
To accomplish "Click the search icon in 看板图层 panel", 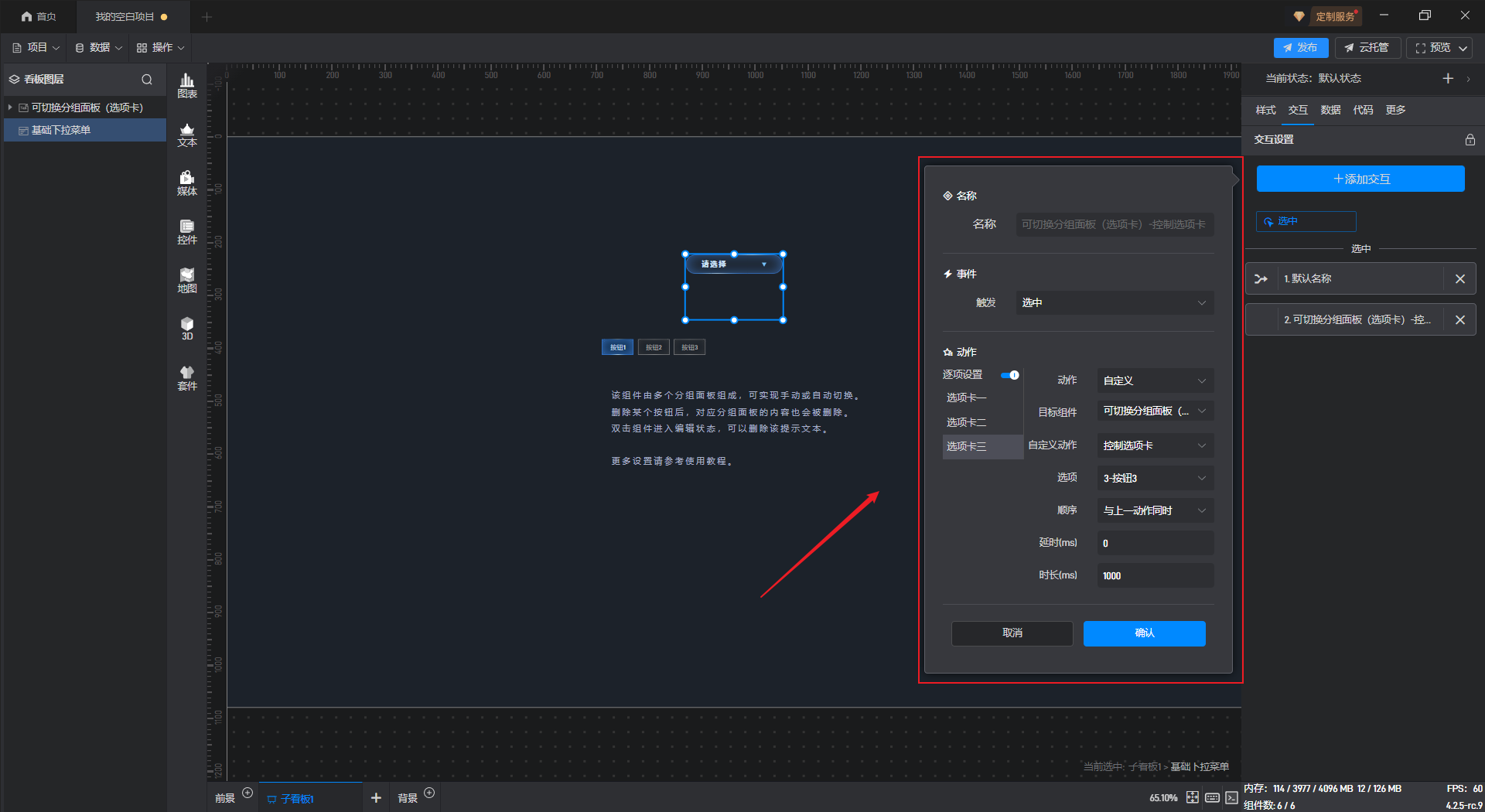I will (147, 79).
